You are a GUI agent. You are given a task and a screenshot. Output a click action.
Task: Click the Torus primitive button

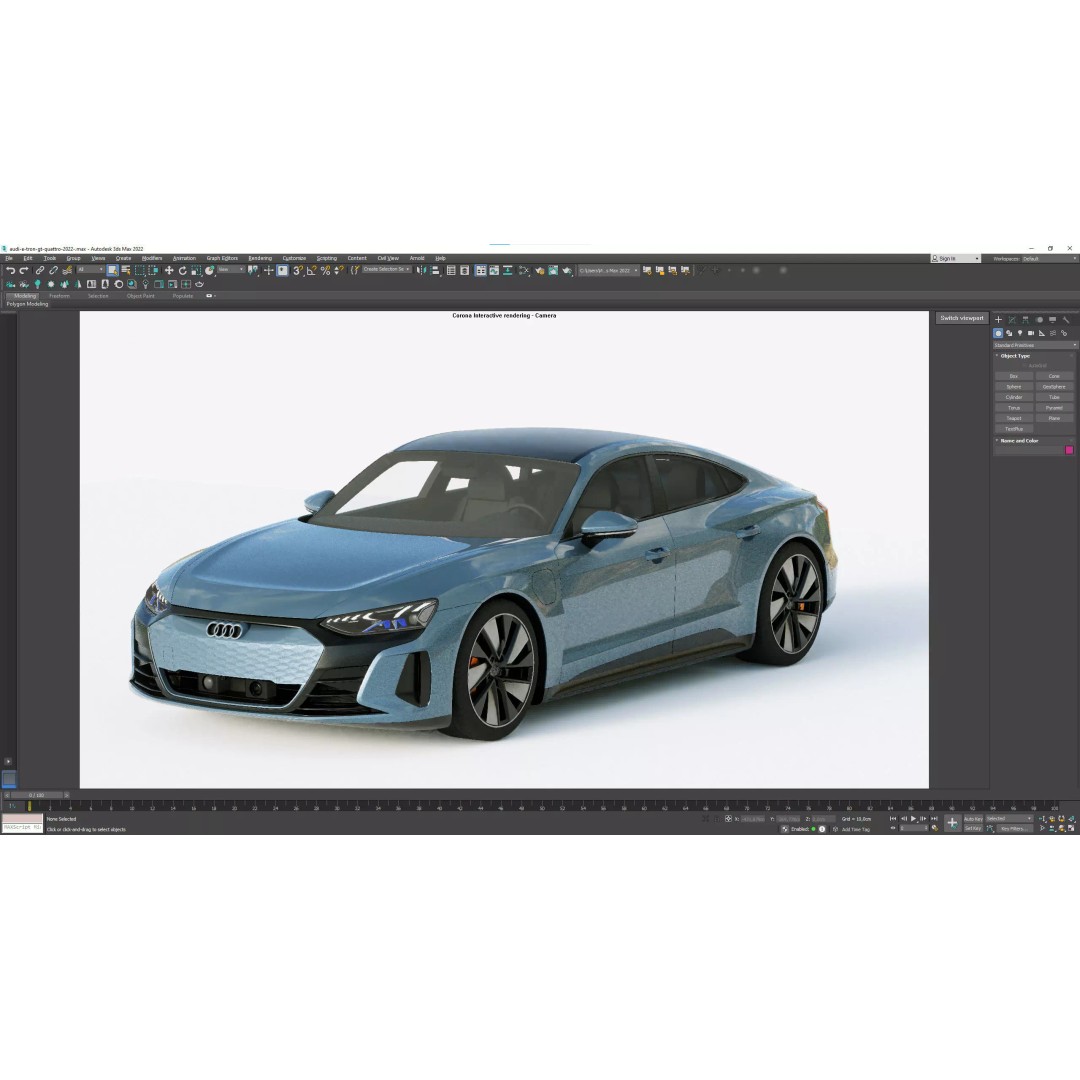tap(1014, 408)
